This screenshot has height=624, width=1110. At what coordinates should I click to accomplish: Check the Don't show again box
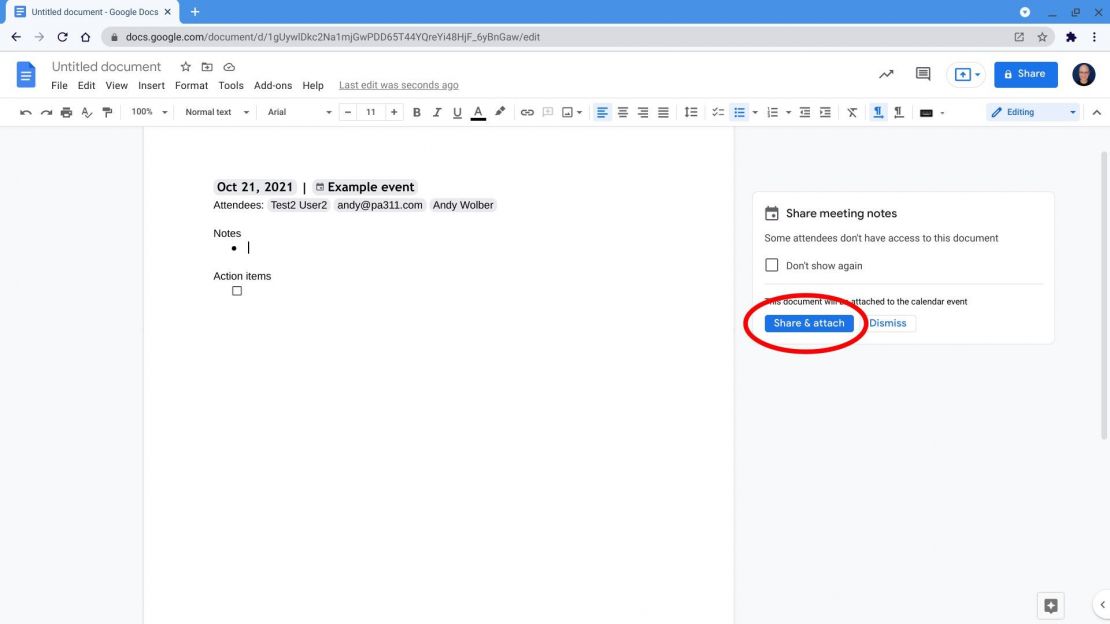[x=771, y=265]
